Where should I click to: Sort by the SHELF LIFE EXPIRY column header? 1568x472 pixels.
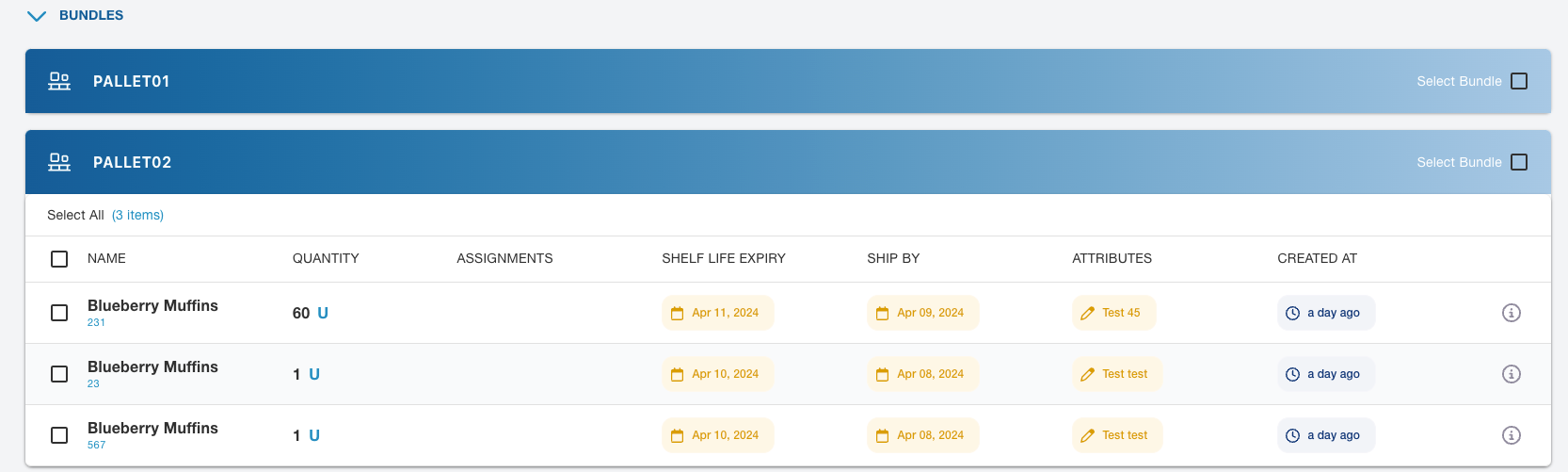723,258
